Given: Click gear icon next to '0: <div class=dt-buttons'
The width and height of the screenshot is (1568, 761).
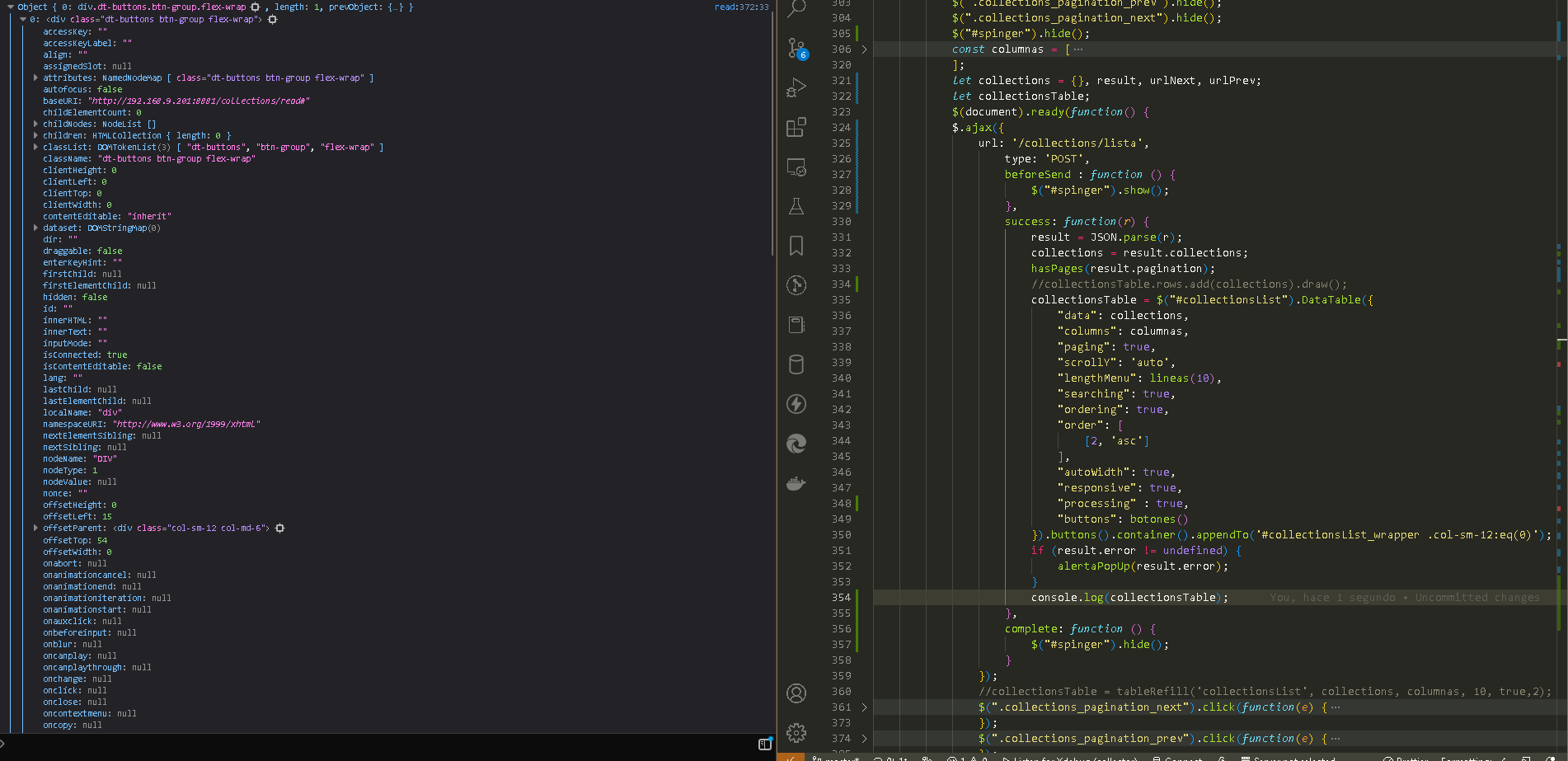Looking at the screenshot, I should point(272,19).
